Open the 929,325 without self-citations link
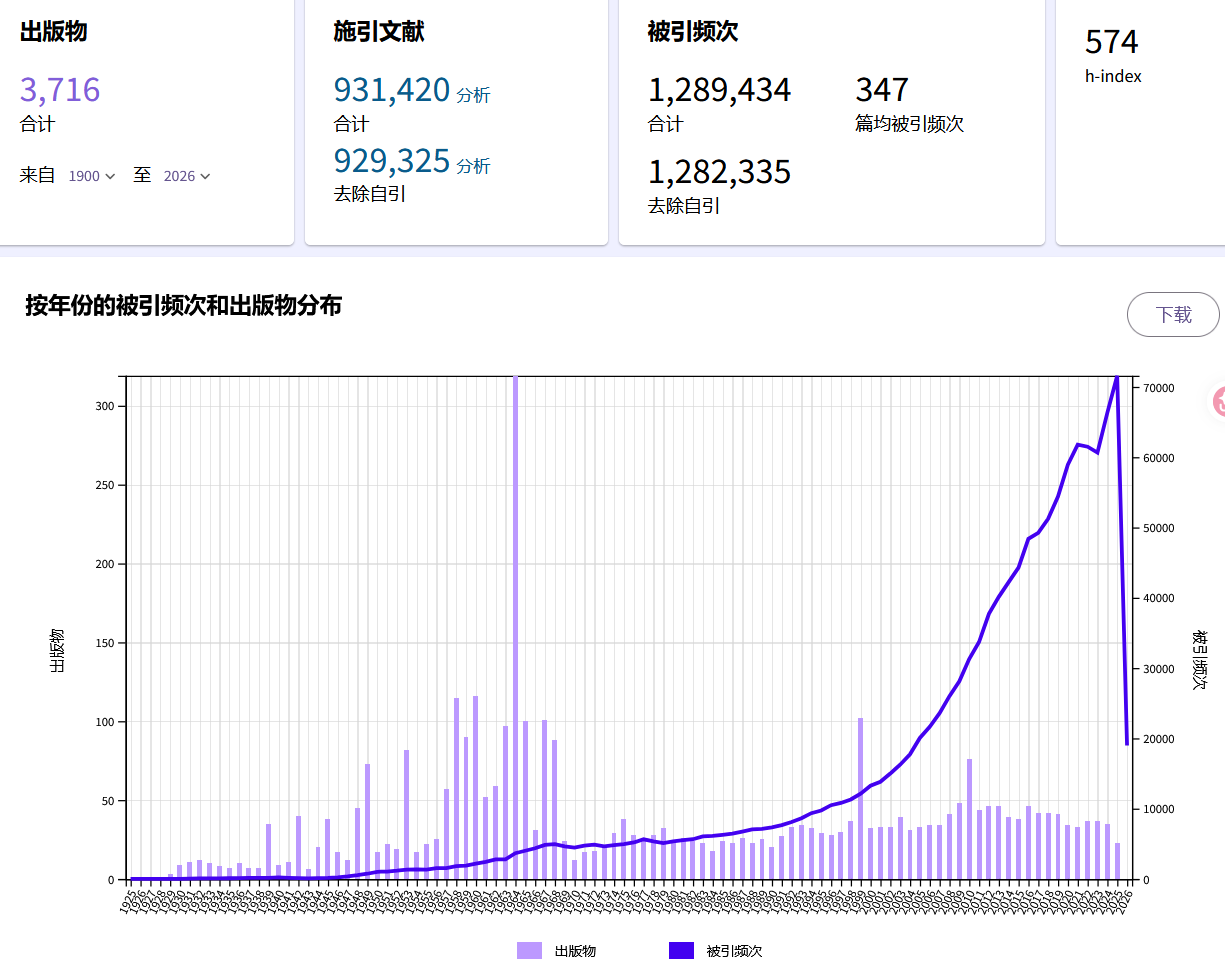Viewport: 1225px width, 969px height. coord(392,160)
